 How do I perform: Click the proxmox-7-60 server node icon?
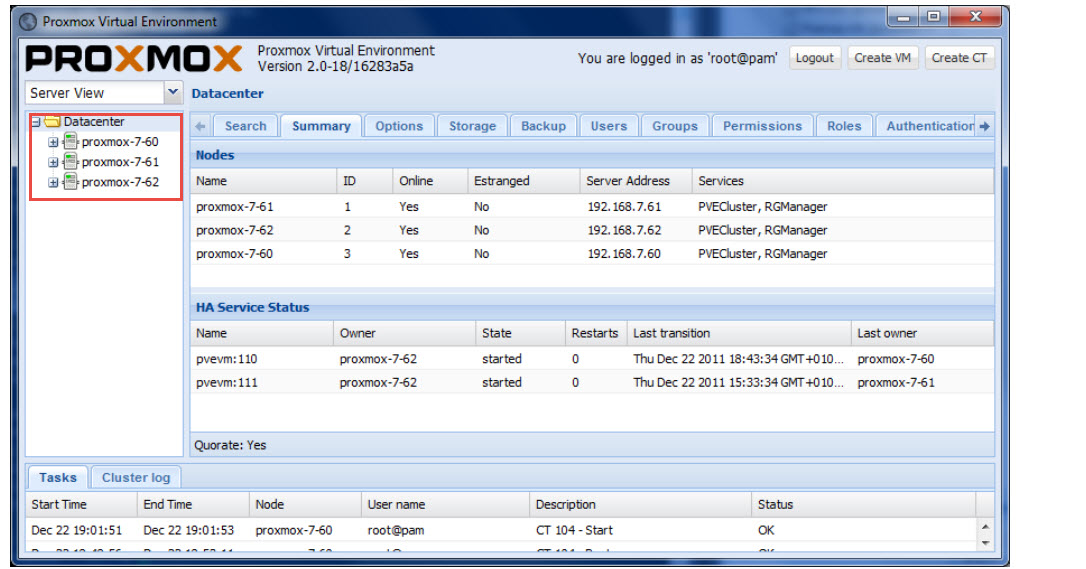coord(70,142)
